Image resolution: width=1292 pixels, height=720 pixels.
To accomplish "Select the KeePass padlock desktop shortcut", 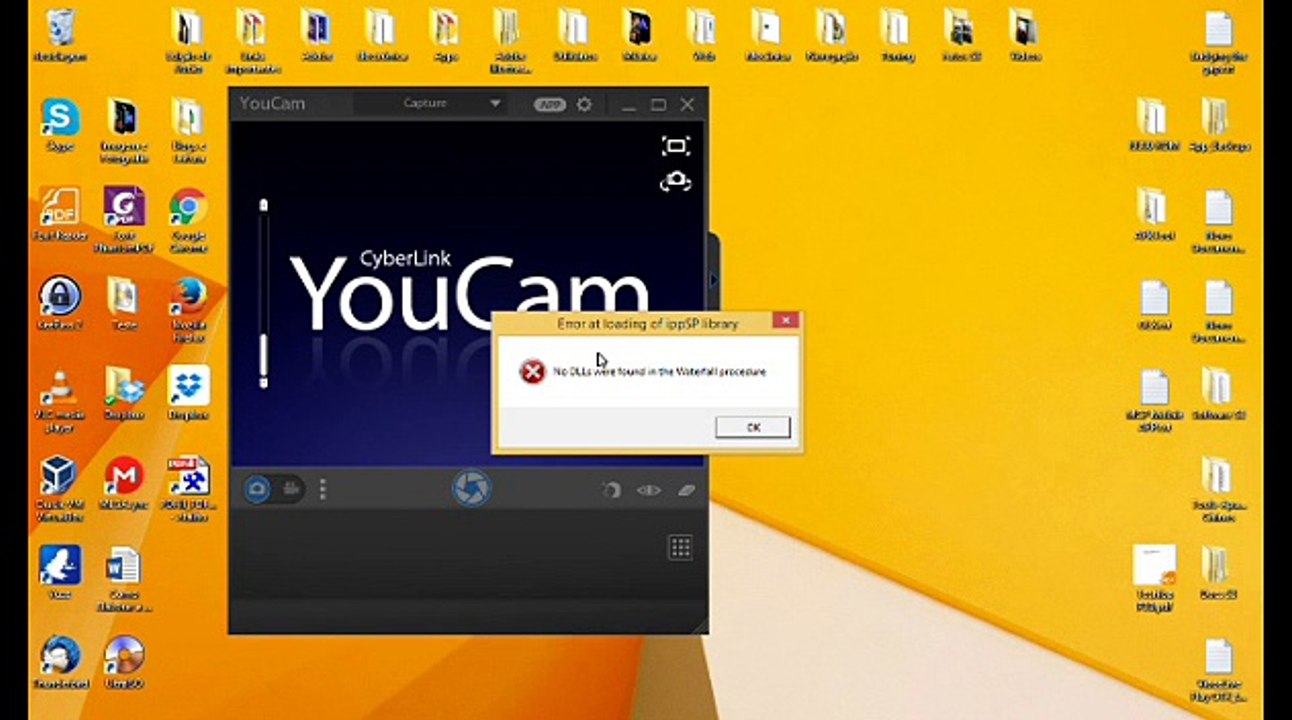I will tap(60, 304).
